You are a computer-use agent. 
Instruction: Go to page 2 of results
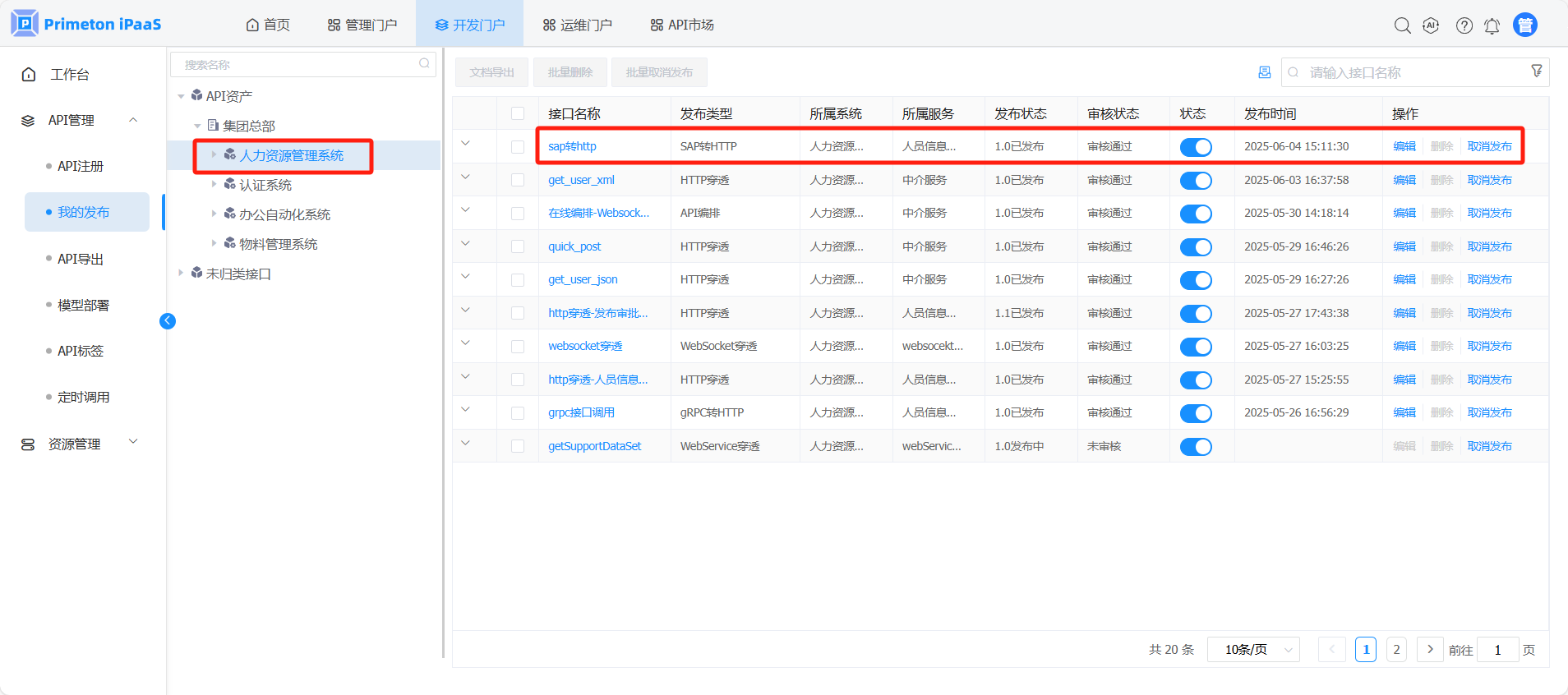point(1396,650)
